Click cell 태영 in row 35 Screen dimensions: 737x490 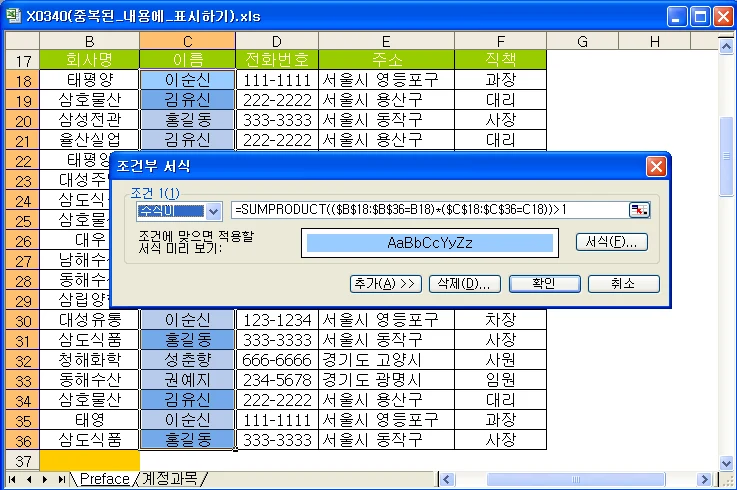pos(89,420)
